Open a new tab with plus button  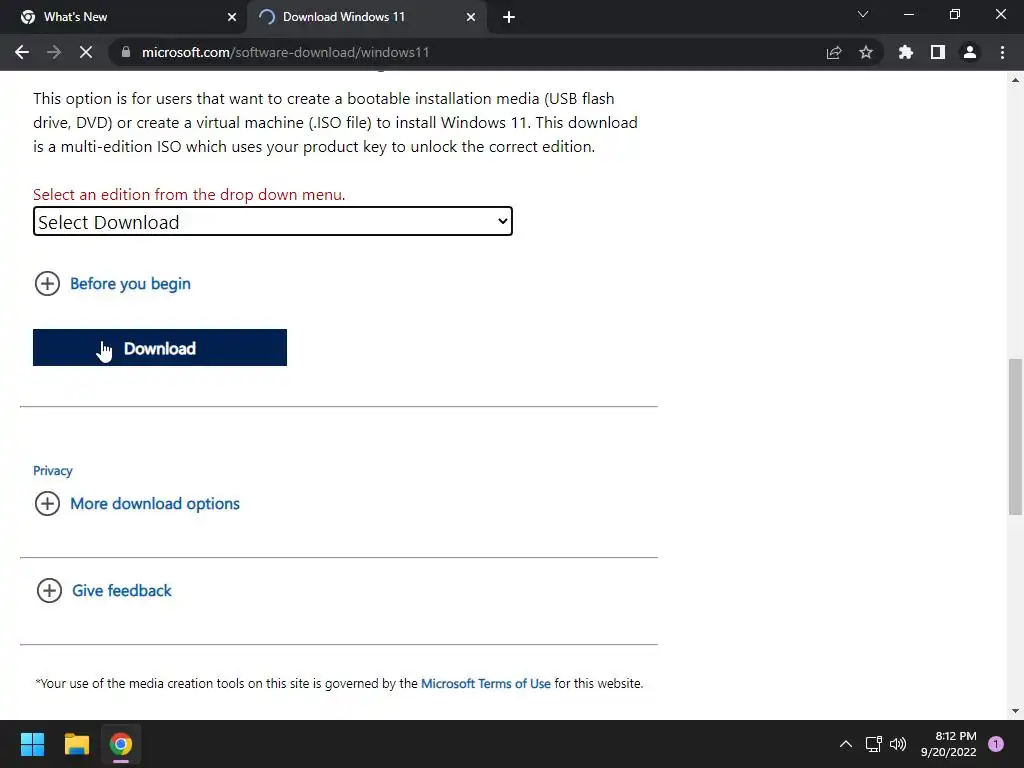(509, 17)
